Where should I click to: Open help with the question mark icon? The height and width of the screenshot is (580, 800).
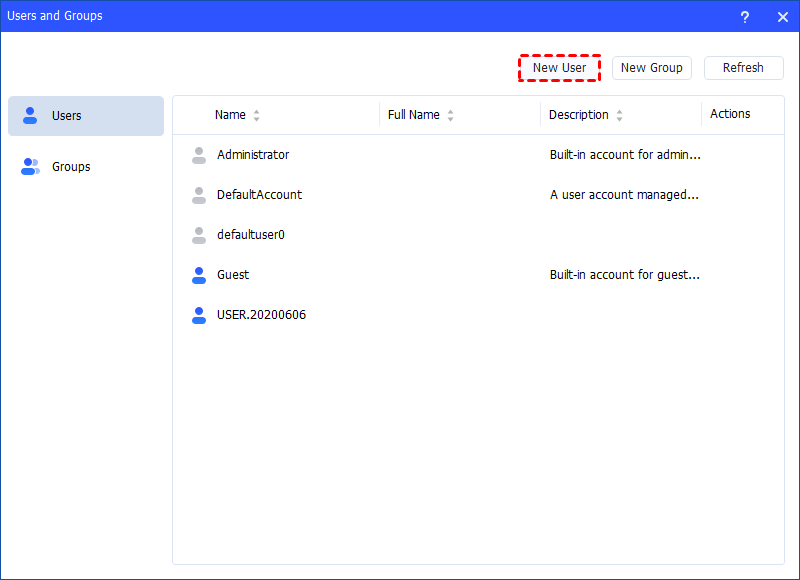pos(745,16)
